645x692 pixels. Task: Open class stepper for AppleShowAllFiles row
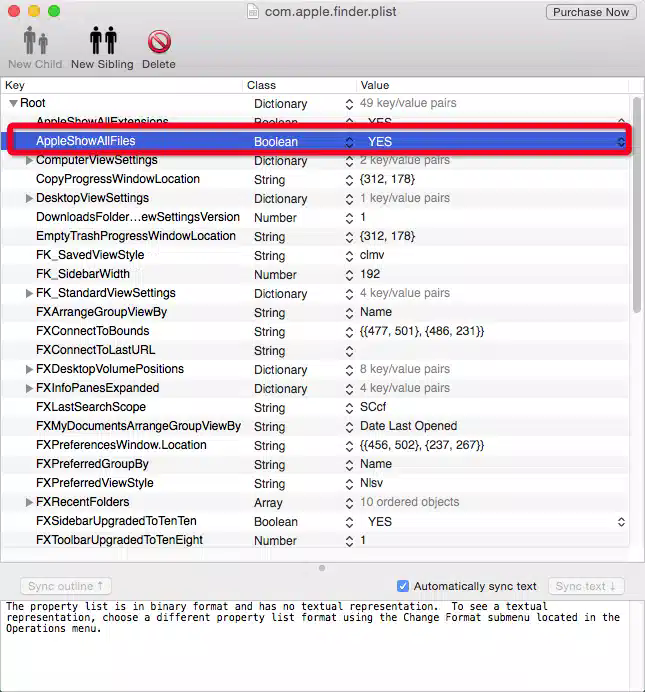pos(349,142)
